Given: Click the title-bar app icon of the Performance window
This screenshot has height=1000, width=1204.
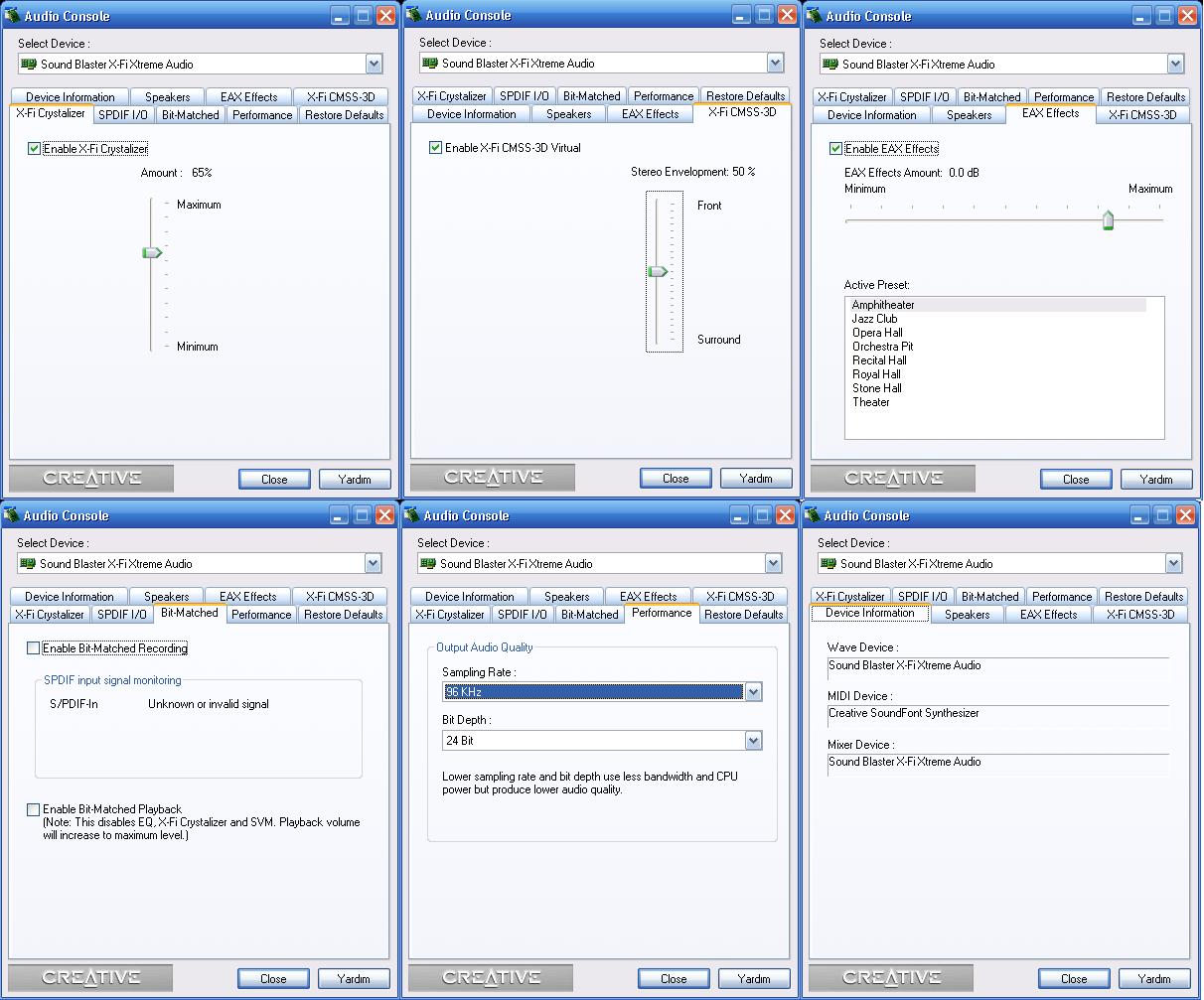Looking at the screenshot, I should (x=411, y=515).
